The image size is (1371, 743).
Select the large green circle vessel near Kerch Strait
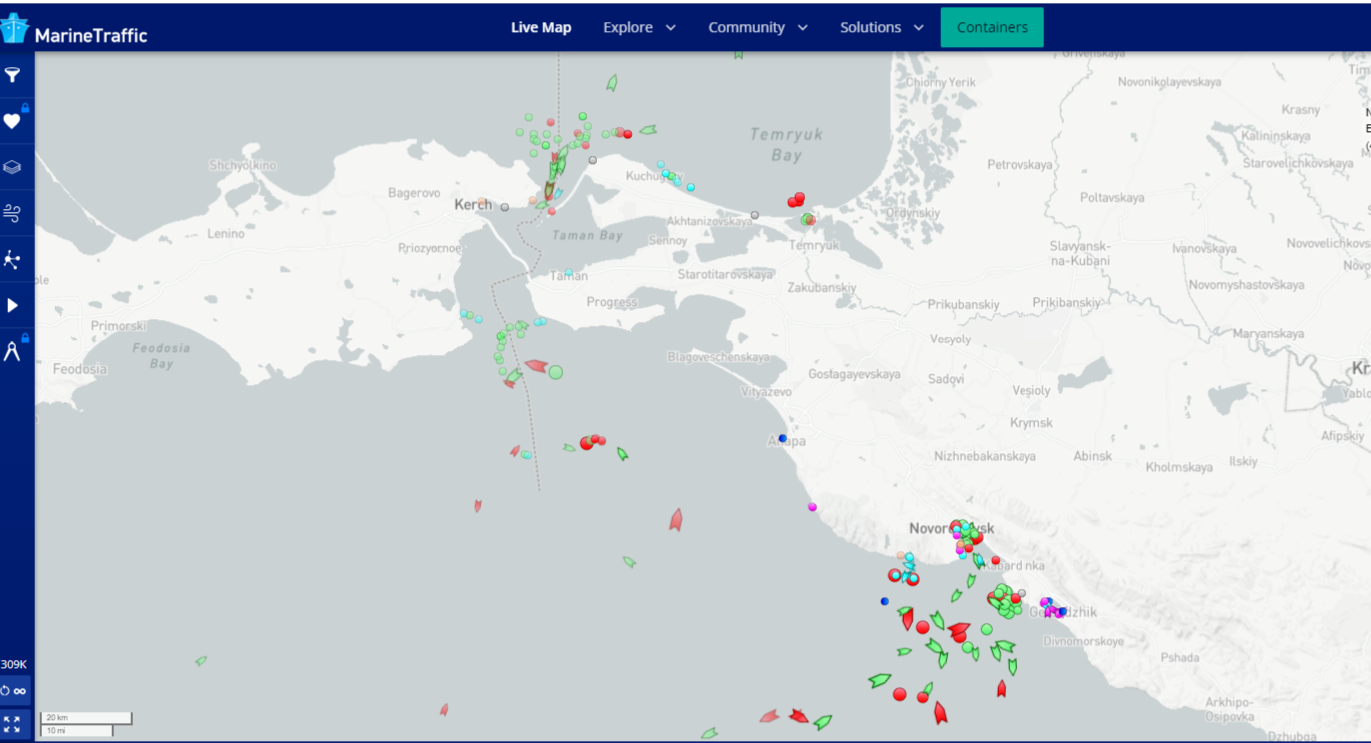coord(556,372)
